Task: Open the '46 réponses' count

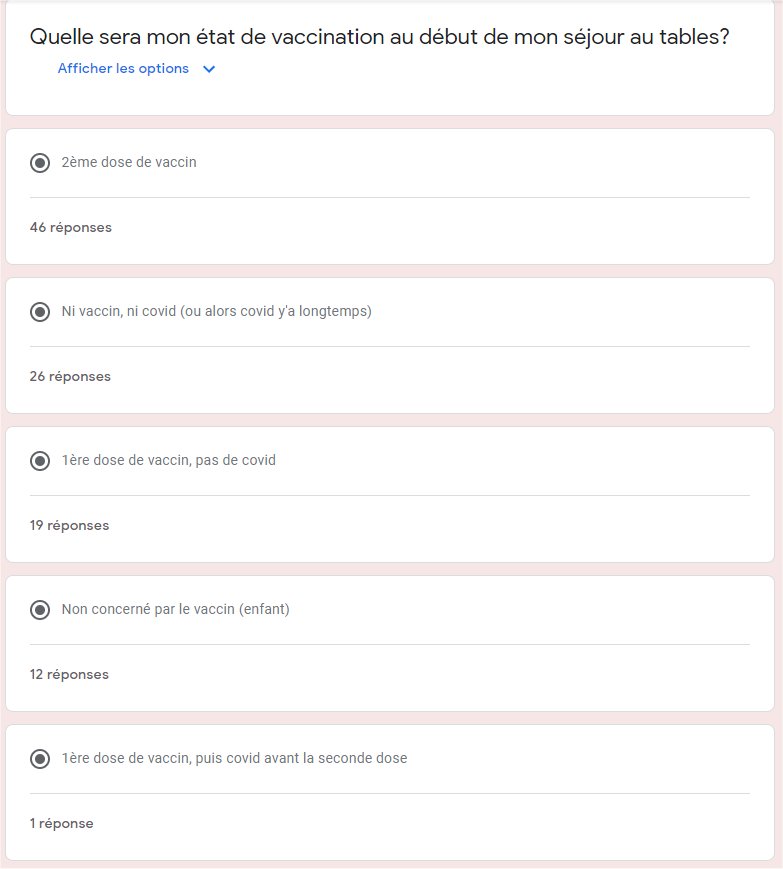Action: [x=71, y=227]
